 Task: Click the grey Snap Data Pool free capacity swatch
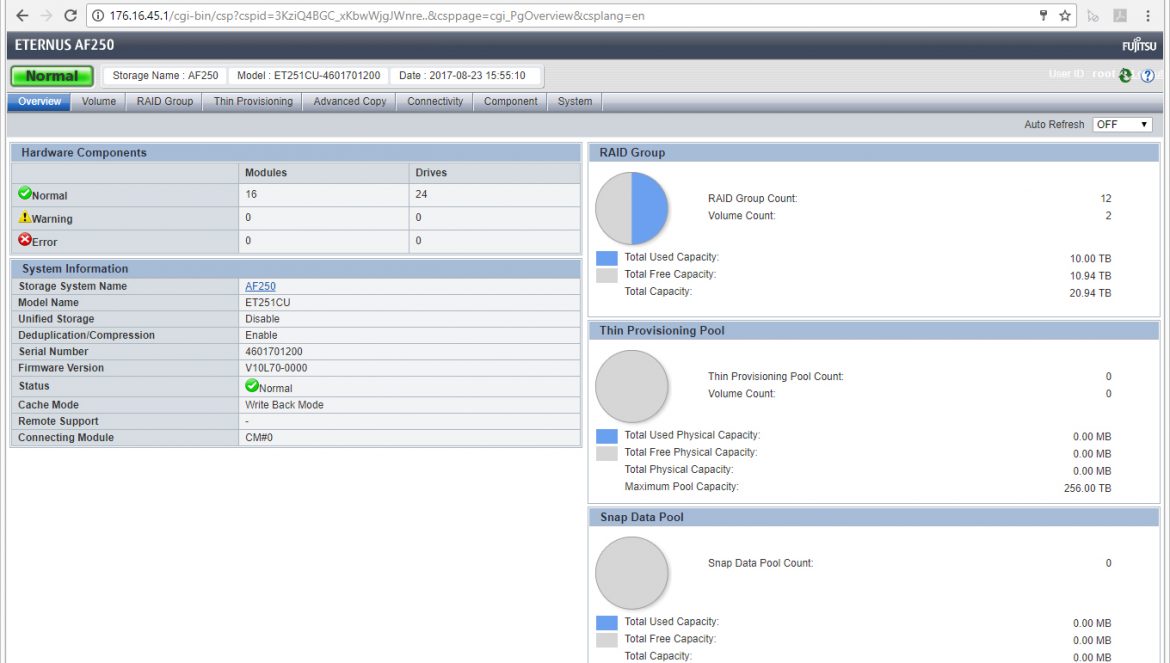pyautogui.click(x=607, y=640)
